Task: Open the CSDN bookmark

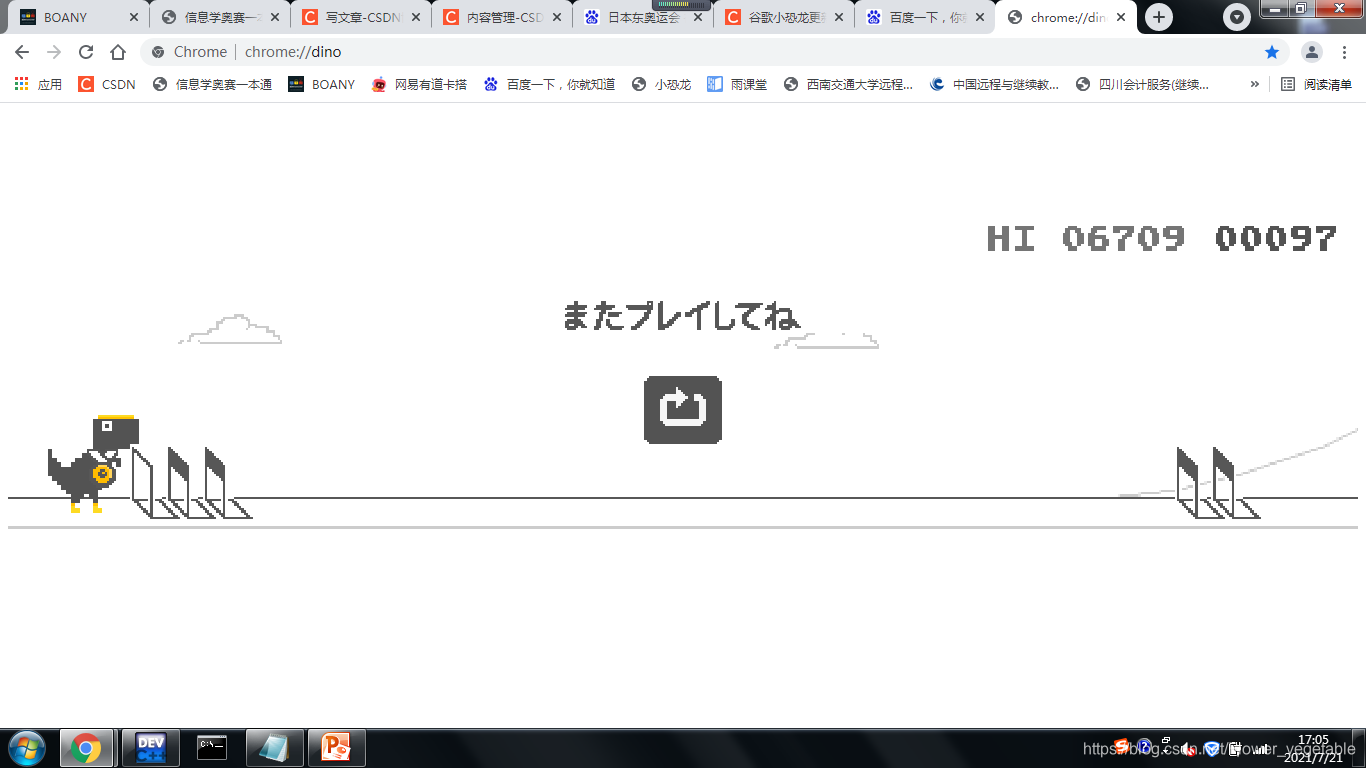Action: click(x=107, y=84)
